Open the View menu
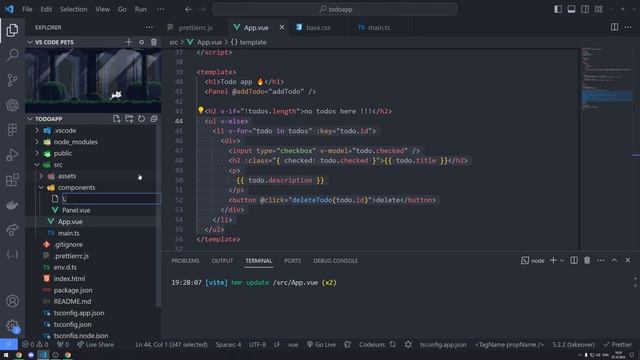 coord(102,9)
